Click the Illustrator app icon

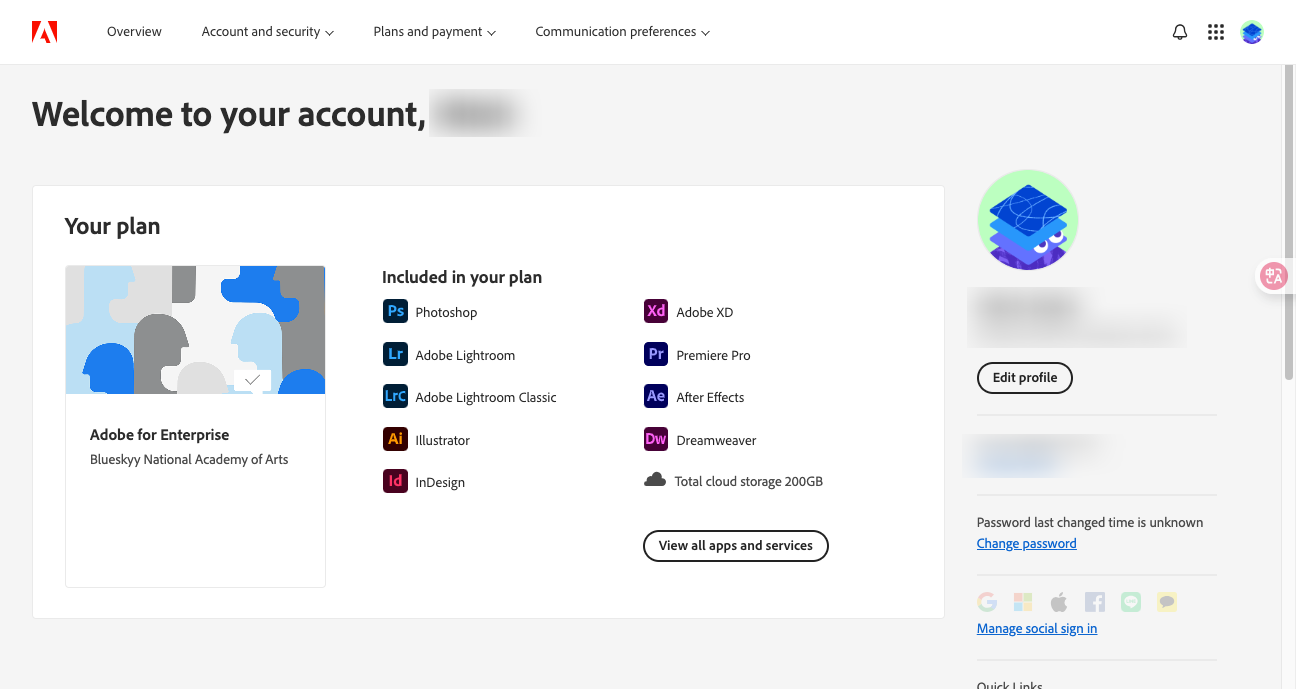pyautogui.click(x=395, y=439)
